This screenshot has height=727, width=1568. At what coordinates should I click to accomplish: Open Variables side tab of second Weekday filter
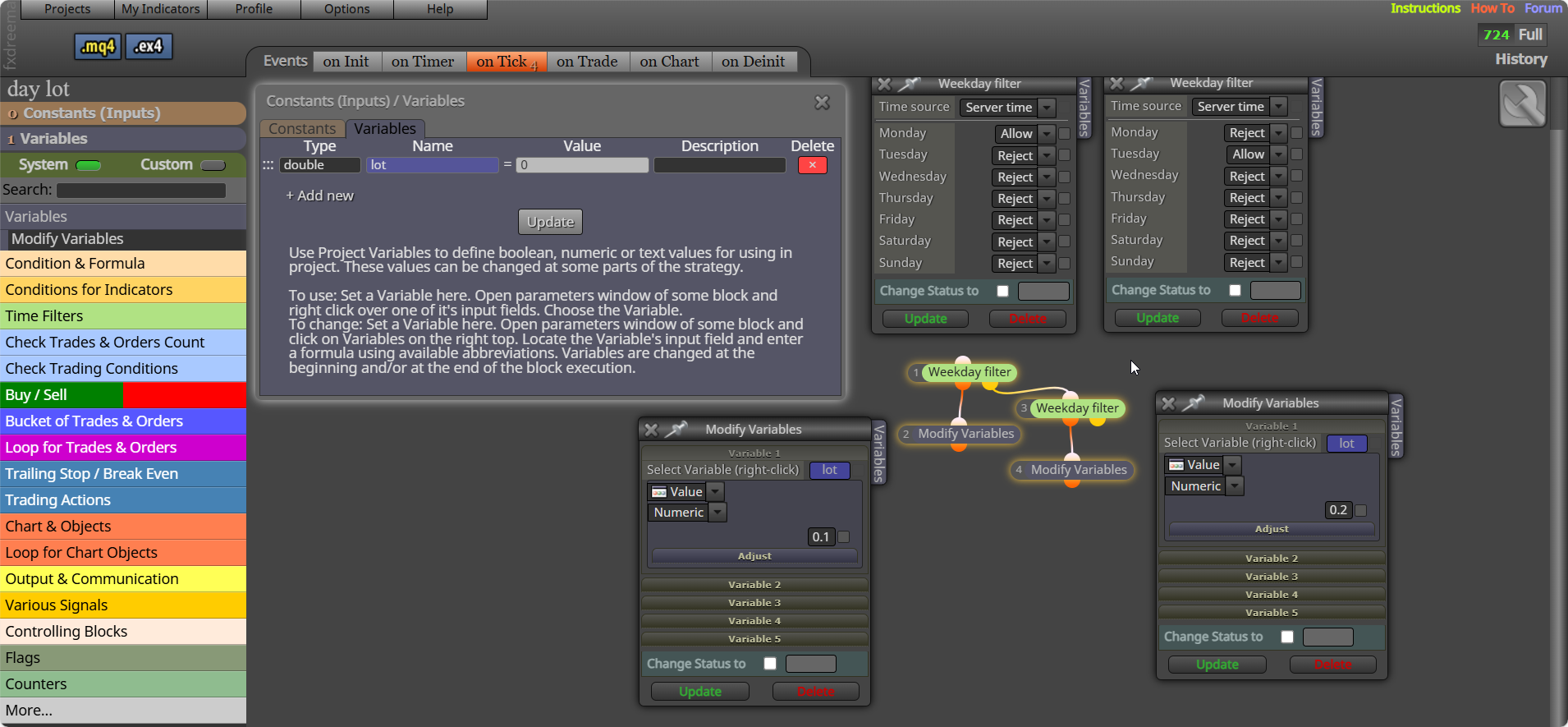click(1317, 107)
